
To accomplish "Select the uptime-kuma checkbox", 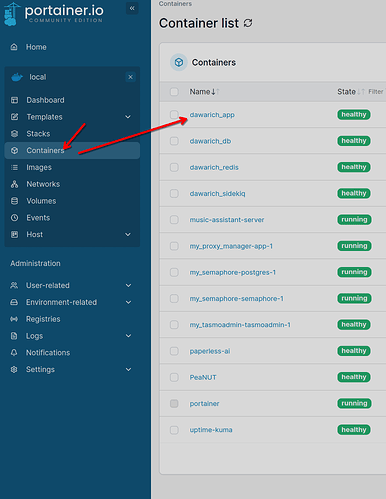I will click(x=174, y=430).
